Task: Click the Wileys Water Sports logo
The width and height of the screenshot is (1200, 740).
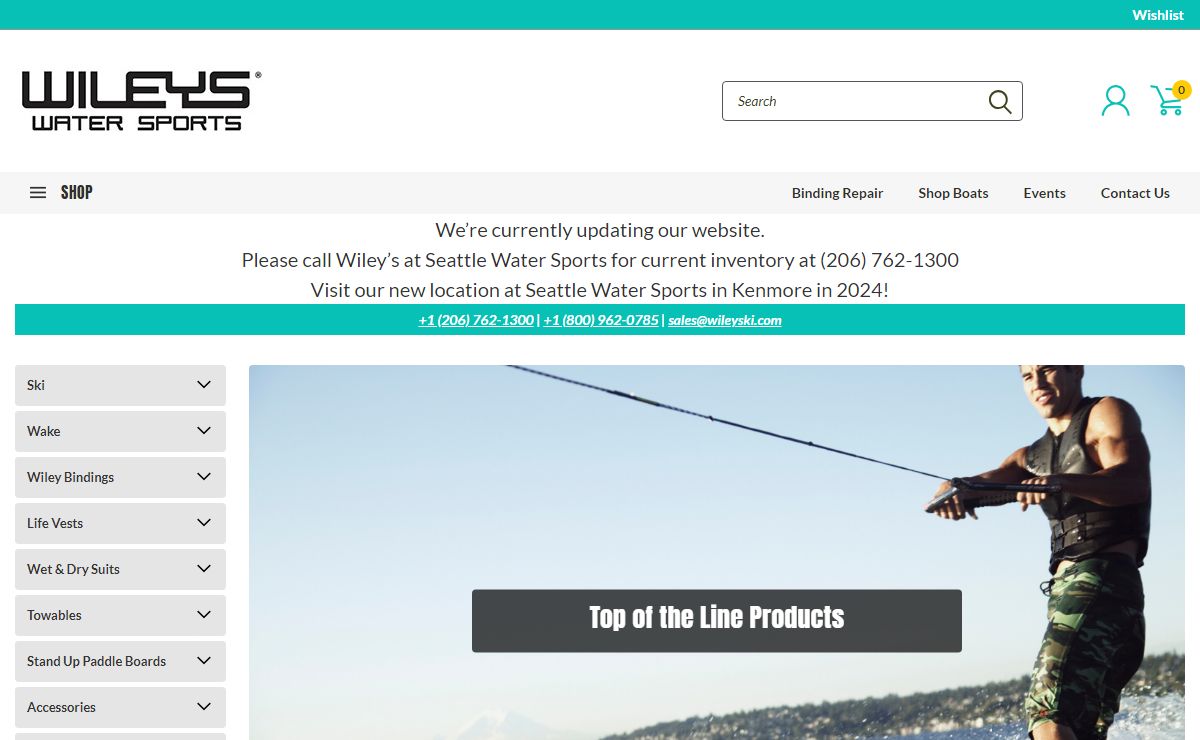Action: [141, 101]
